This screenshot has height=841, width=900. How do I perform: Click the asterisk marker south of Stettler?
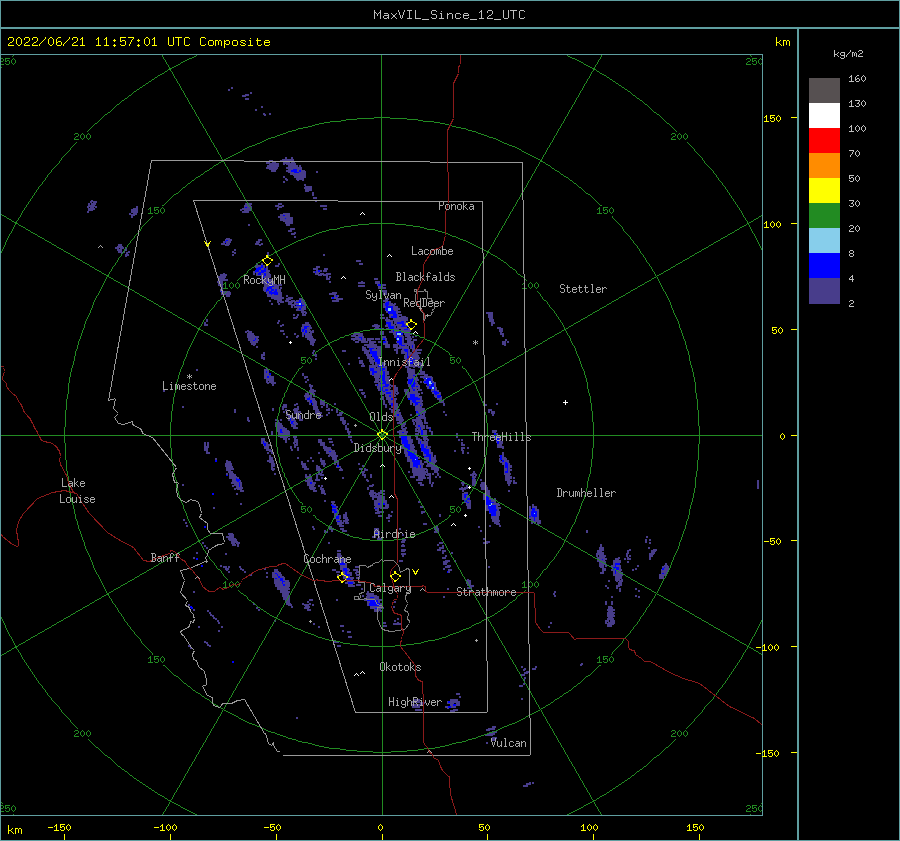point(475,343)
